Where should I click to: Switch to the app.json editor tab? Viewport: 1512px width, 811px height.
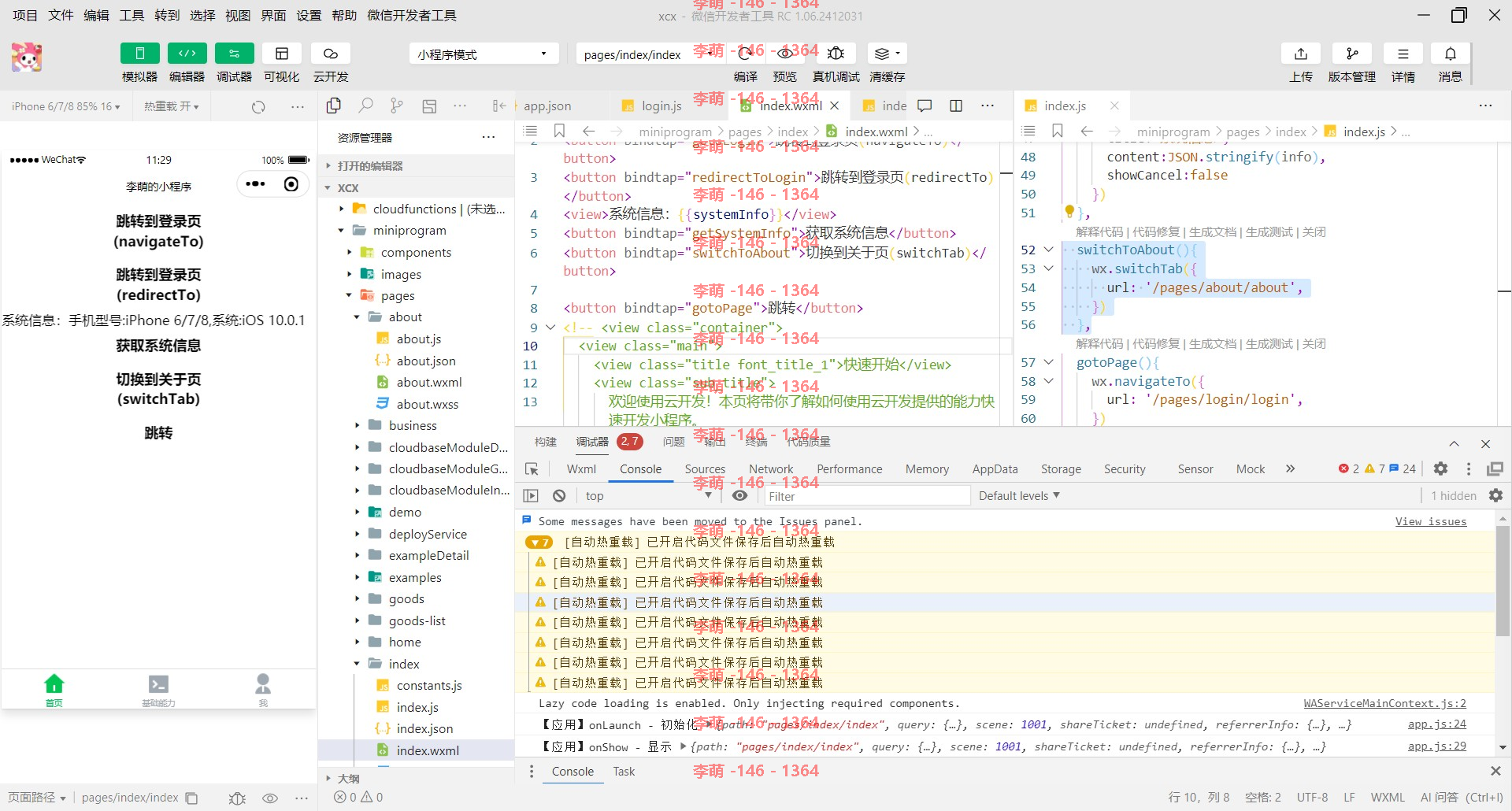click(547, 106)
